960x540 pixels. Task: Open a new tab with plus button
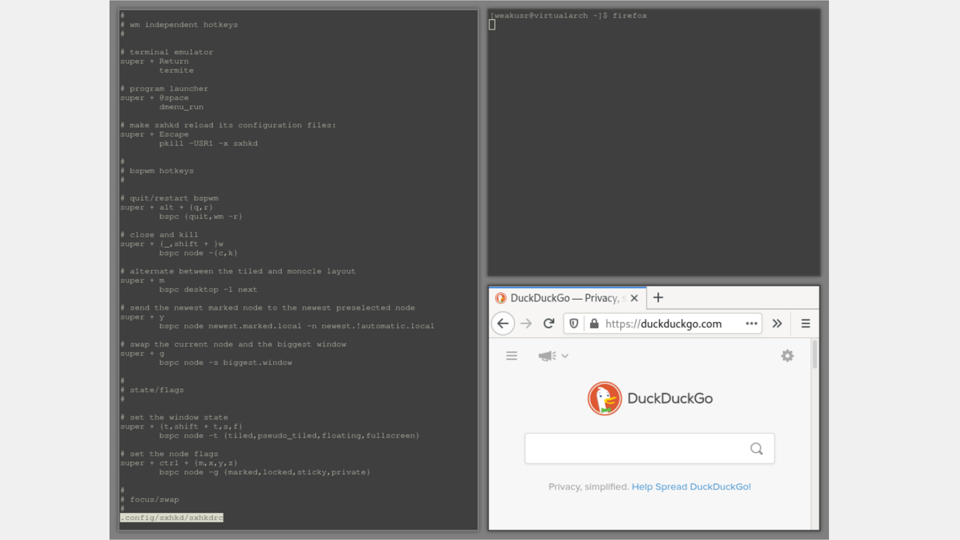coord(658,297)
